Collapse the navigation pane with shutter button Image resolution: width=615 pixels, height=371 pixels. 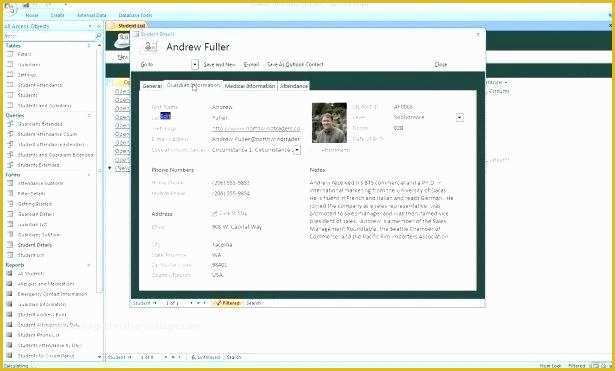point(98,26)
